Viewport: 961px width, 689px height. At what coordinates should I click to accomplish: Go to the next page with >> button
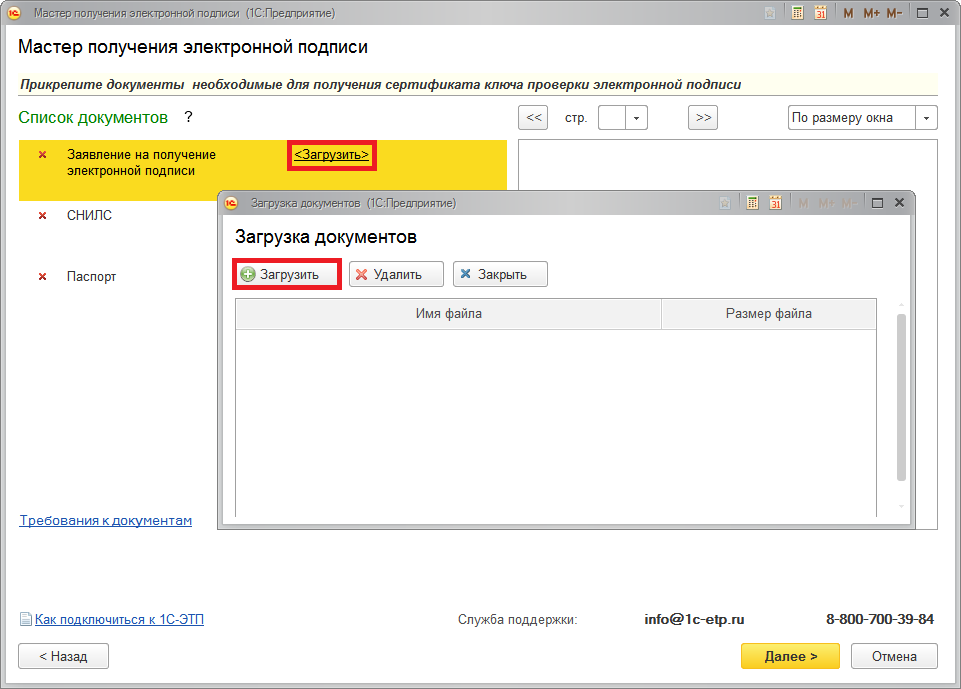pyautogui.click(x=703, y=118)
